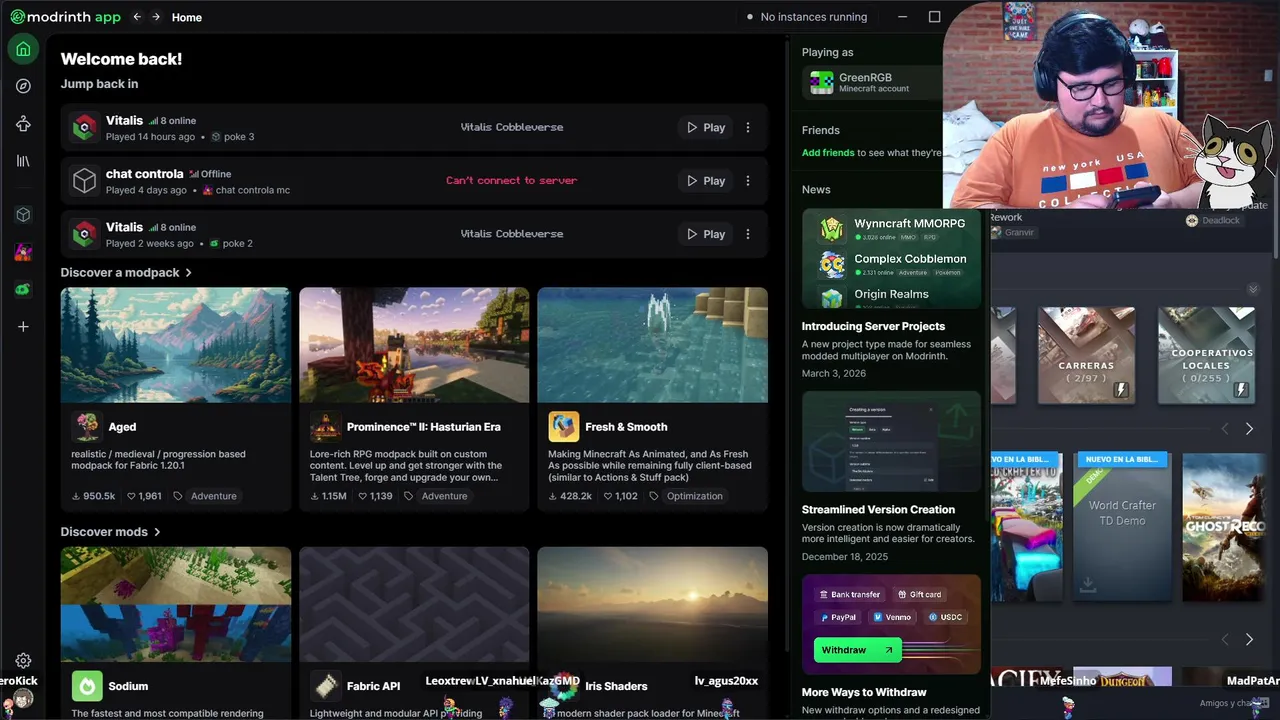Click previous arrow in Steam categories shelf
1280x720 pixels.
tap(1225, 428)
